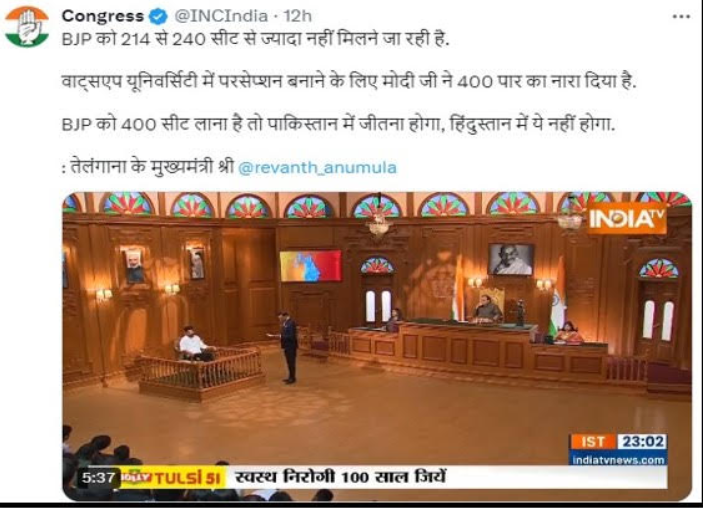Click the tweet line mentioning 400 paar slogan

click(x=349, y=82)
